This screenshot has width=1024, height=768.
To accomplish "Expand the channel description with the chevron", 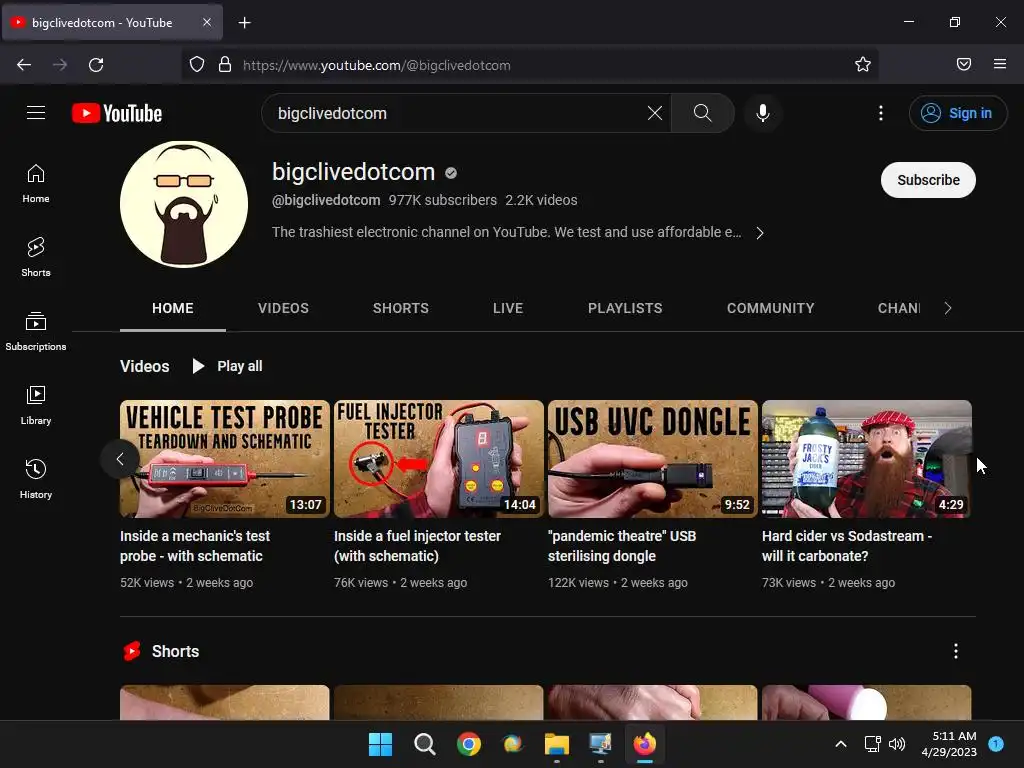I will [x=760, y=233].
